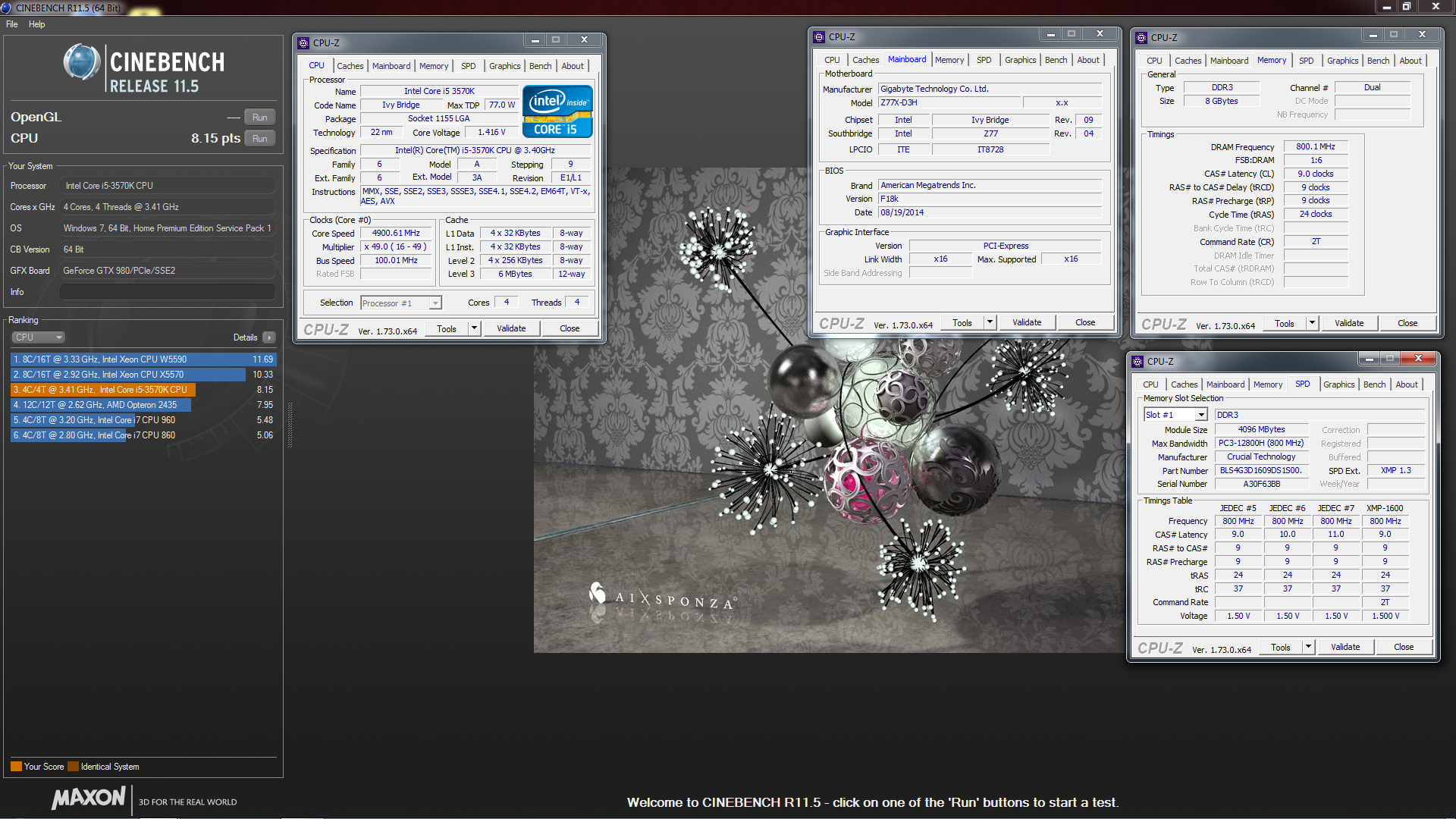Screen dimensions: 1456x819
Task: Click Validate in CPU-Z SPD window
Action: pos(1345,647)
